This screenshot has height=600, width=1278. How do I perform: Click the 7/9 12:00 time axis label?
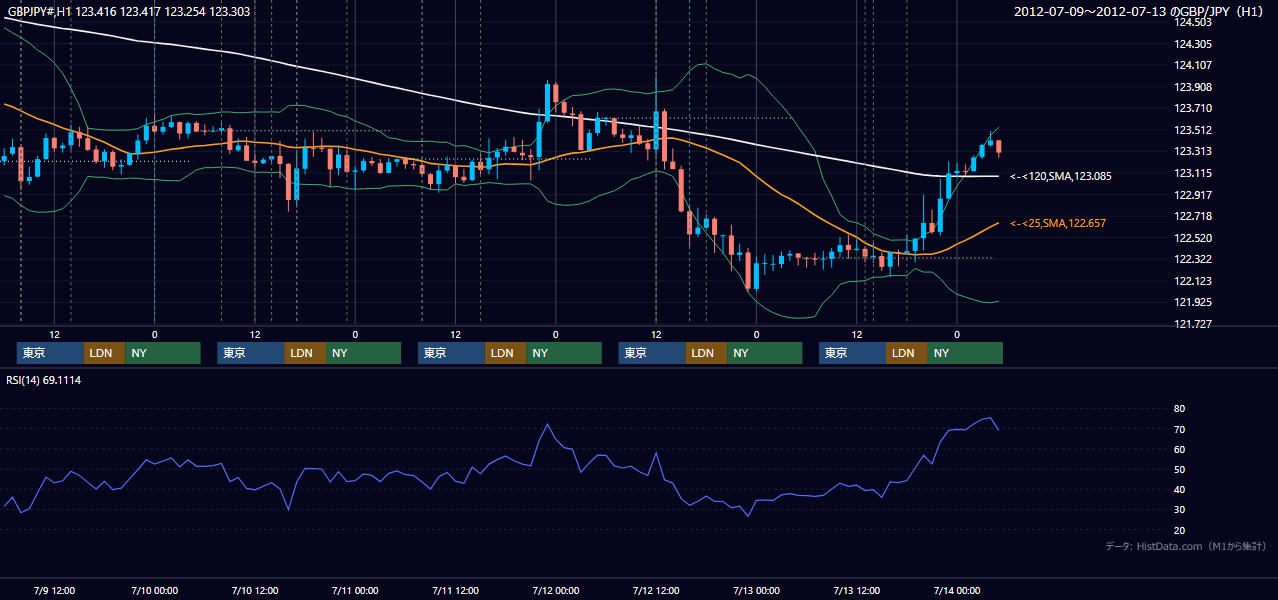(55, 590)
